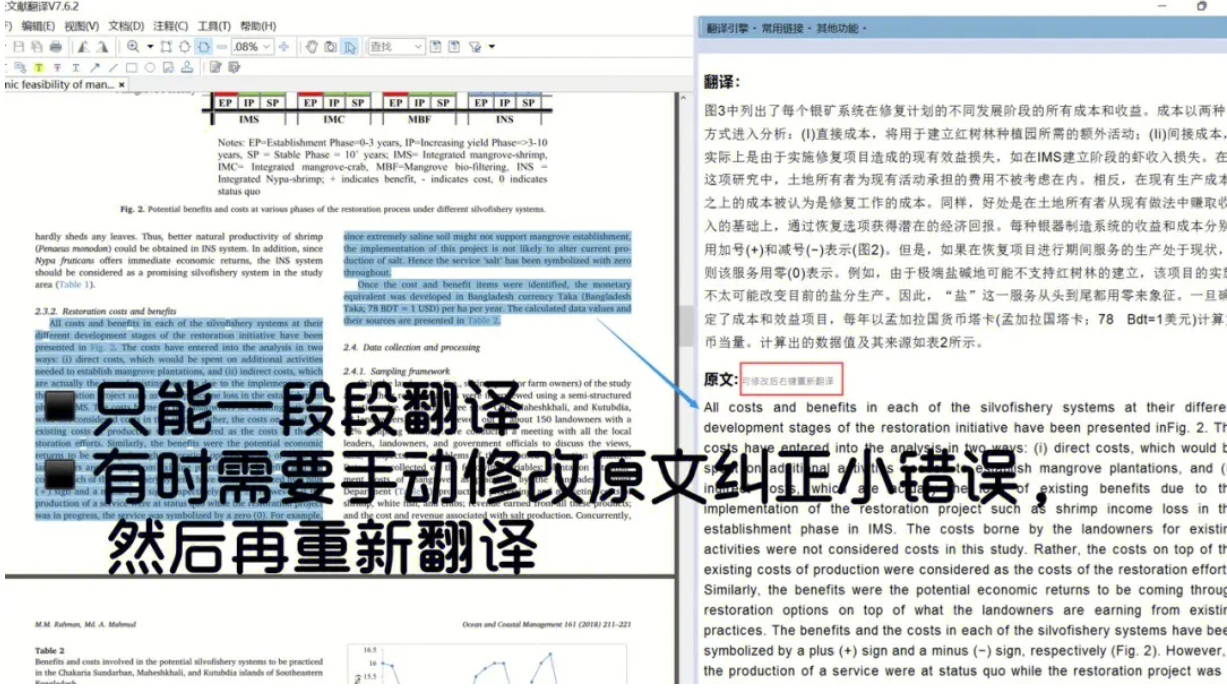Image resolution: width=1227 pixels, height=688 pixels.
Task: Select the stamp annotation tool
Action: point(186,67)
